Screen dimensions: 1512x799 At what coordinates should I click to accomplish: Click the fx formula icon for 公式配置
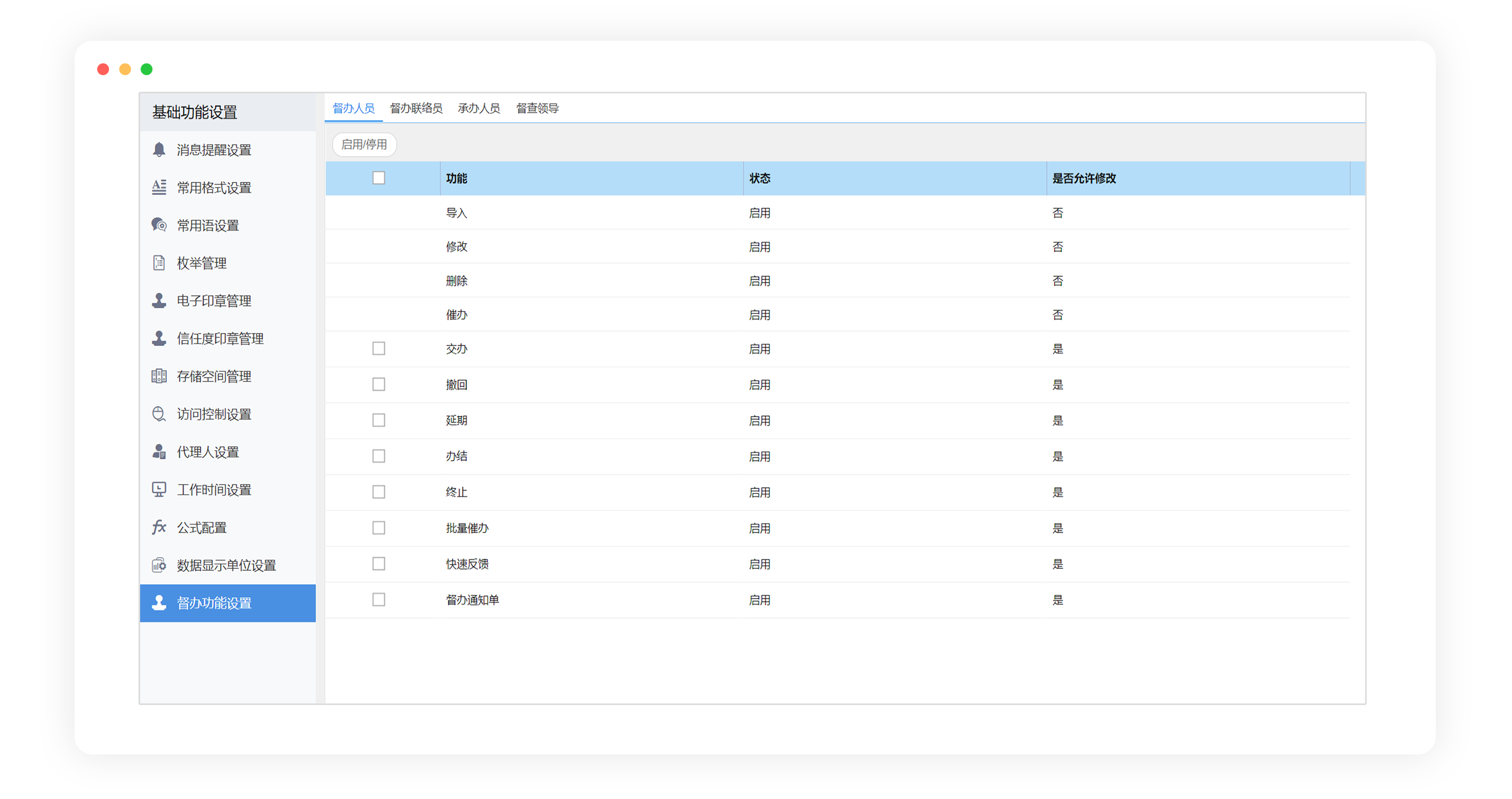[158, 527]
